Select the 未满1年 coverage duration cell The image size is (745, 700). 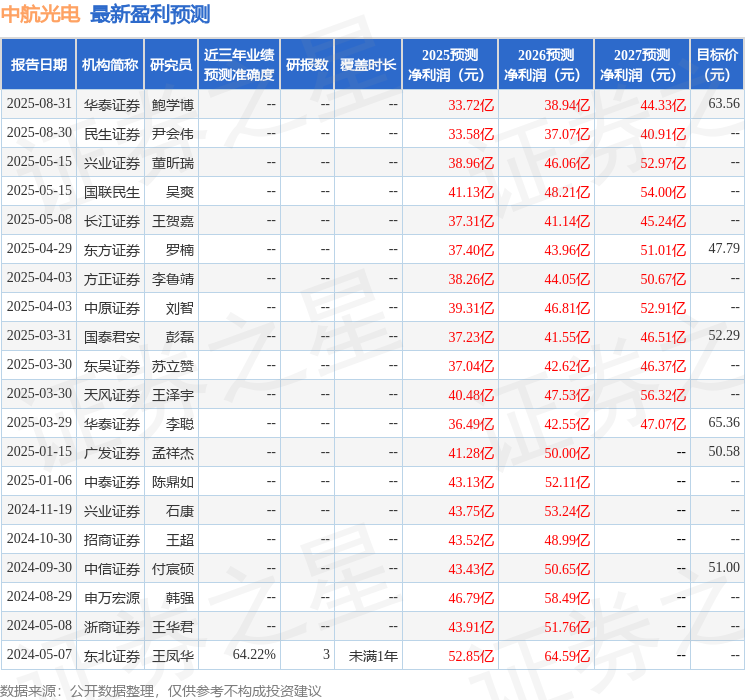click(x=373, y=656)
